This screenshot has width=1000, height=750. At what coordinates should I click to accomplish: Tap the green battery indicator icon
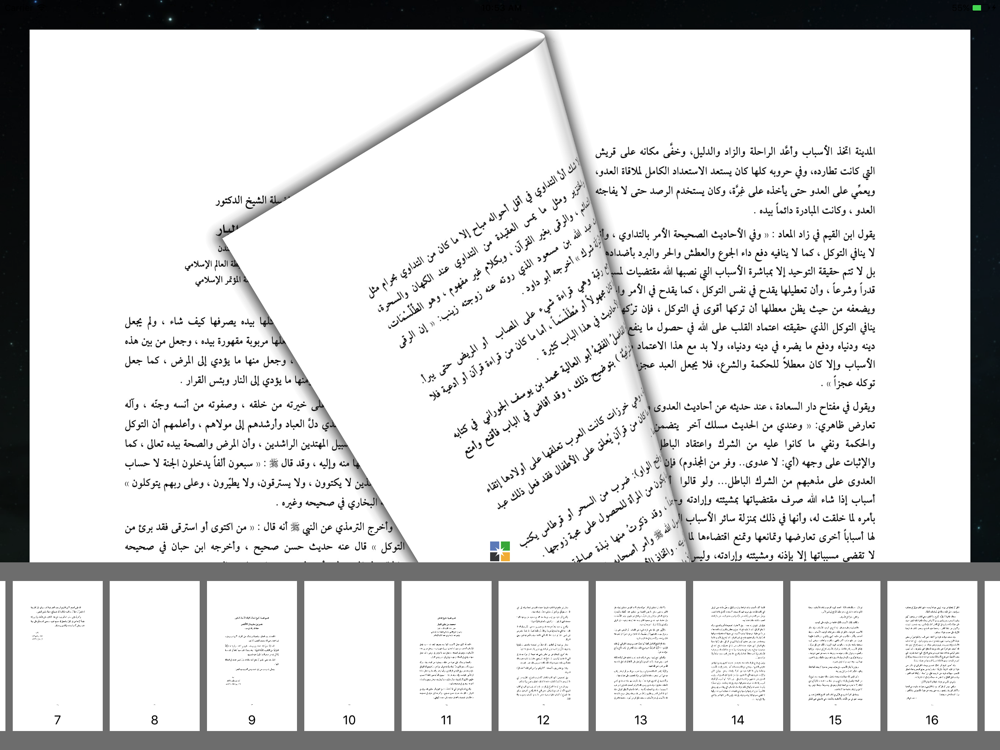976,8
